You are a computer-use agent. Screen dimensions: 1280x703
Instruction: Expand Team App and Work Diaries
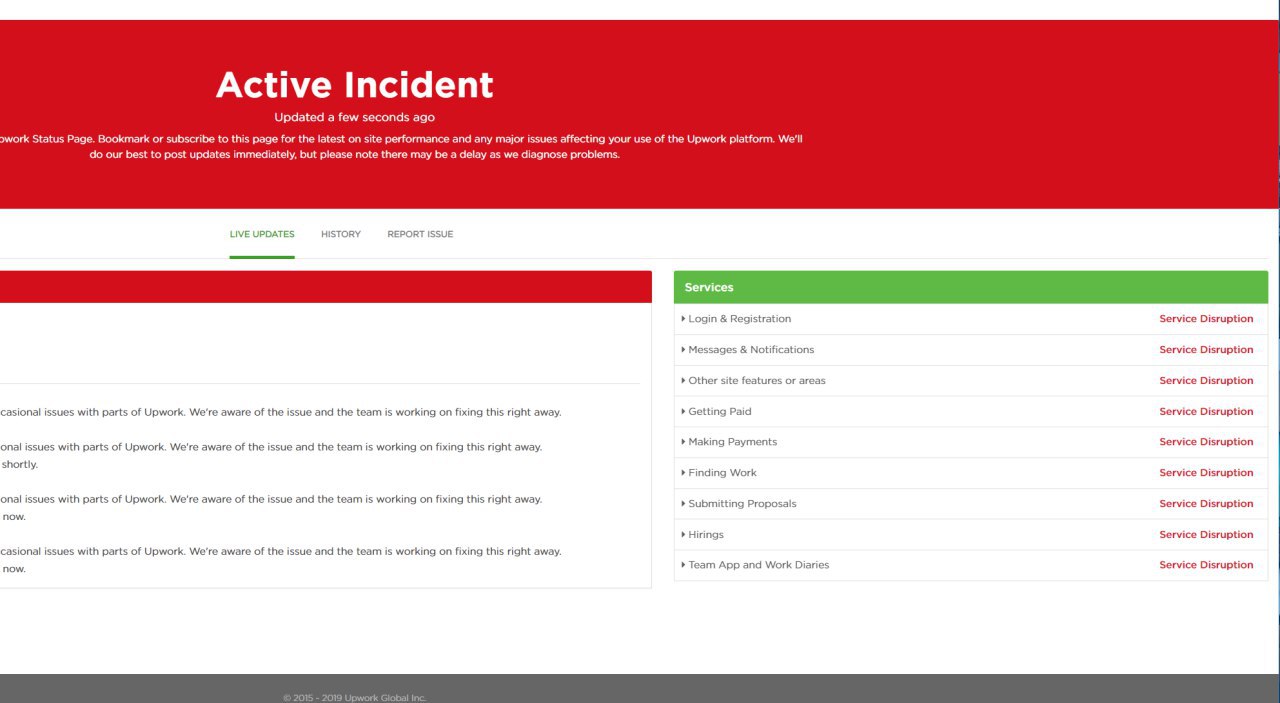tap(971, 565)
